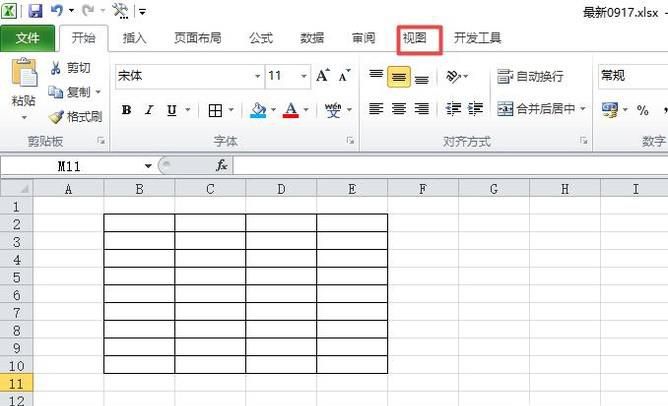Select column F header
The height and width of the screenshot is (406, 668).
click(x=423, y=189)
